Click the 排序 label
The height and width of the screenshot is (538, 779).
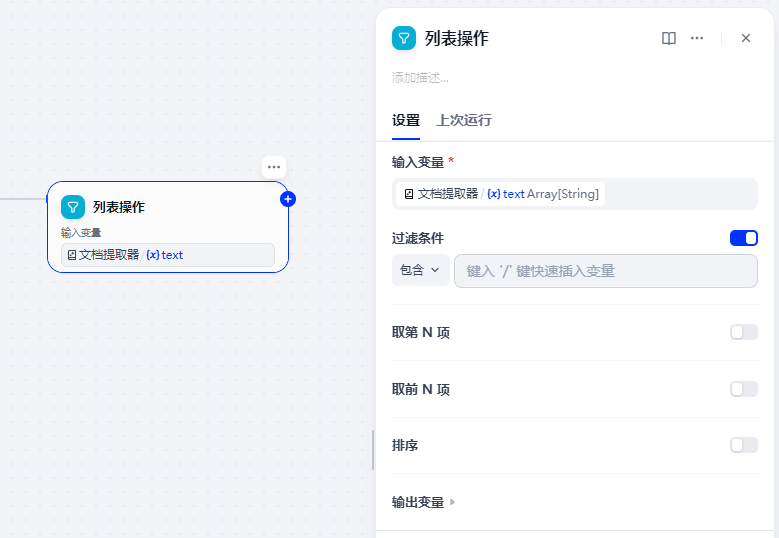pyautogui.click(x=404, y=446)
